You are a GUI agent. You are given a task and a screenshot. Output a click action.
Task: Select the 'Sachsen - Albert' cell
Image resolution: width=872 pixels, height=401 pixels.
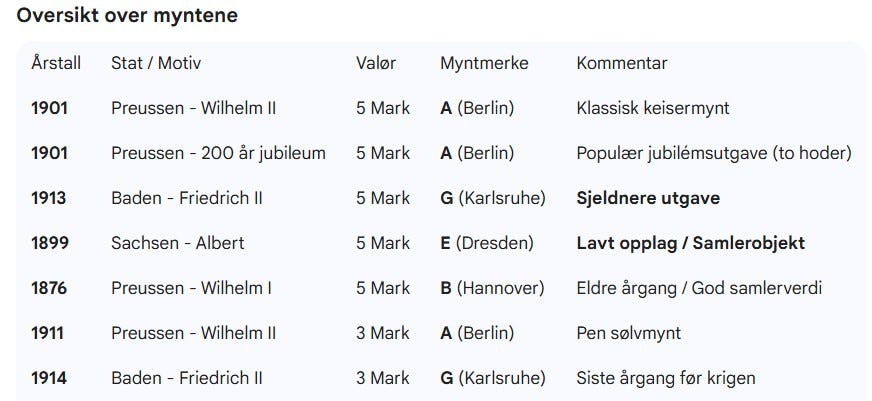[x=178, y=243]
